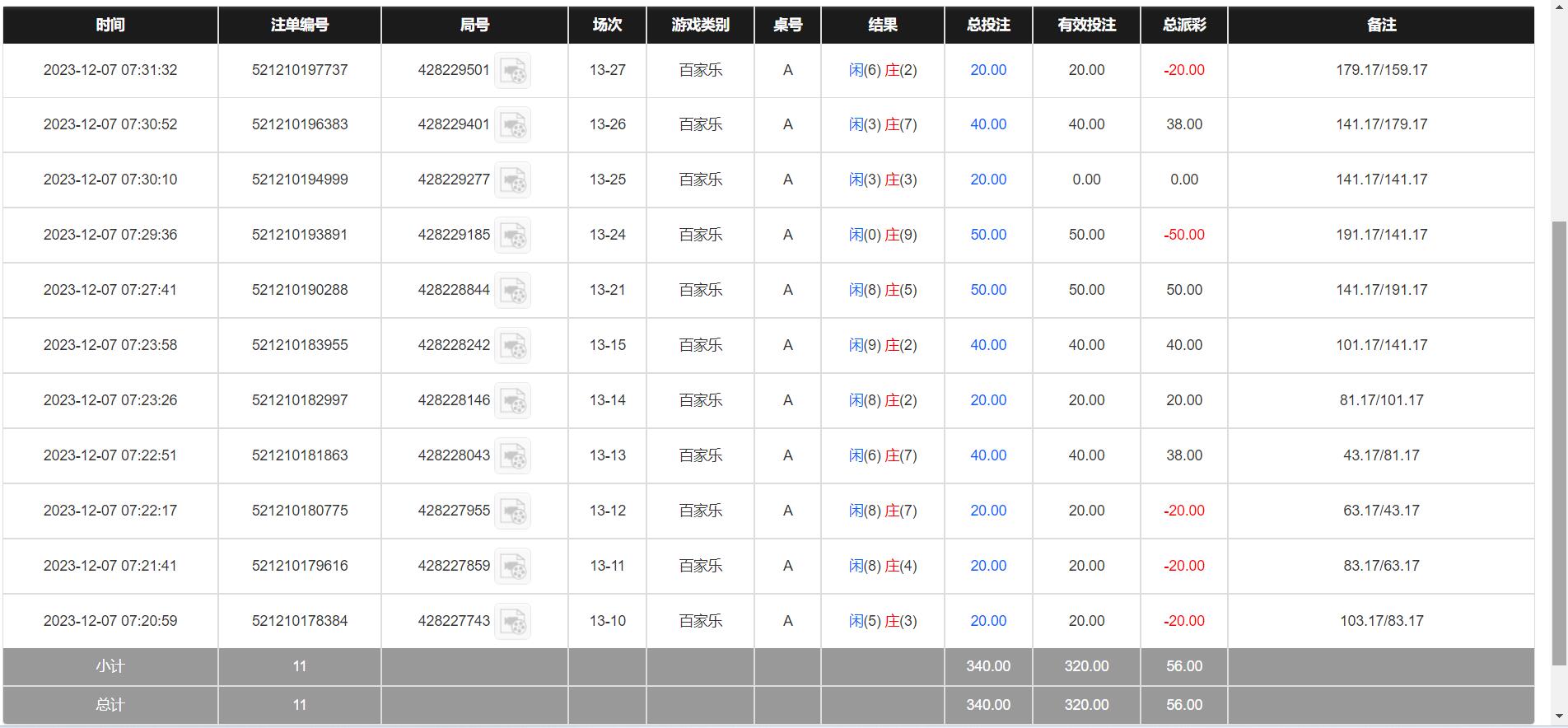This screenshot has width=1568, height=728.
Task: Select timestamp 2023-12-07 07:30:10
Action: click(110, 180)
